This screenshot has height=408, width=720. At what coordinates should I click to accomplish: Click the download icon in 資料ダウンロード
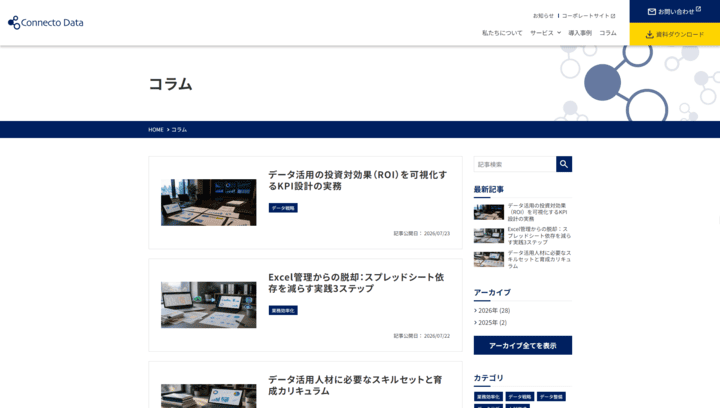tap(649, 34)
